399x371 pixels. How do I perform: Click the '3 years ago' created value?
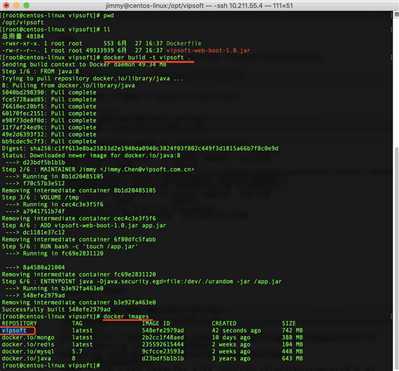pyautogui.click(x=231, y=358)
